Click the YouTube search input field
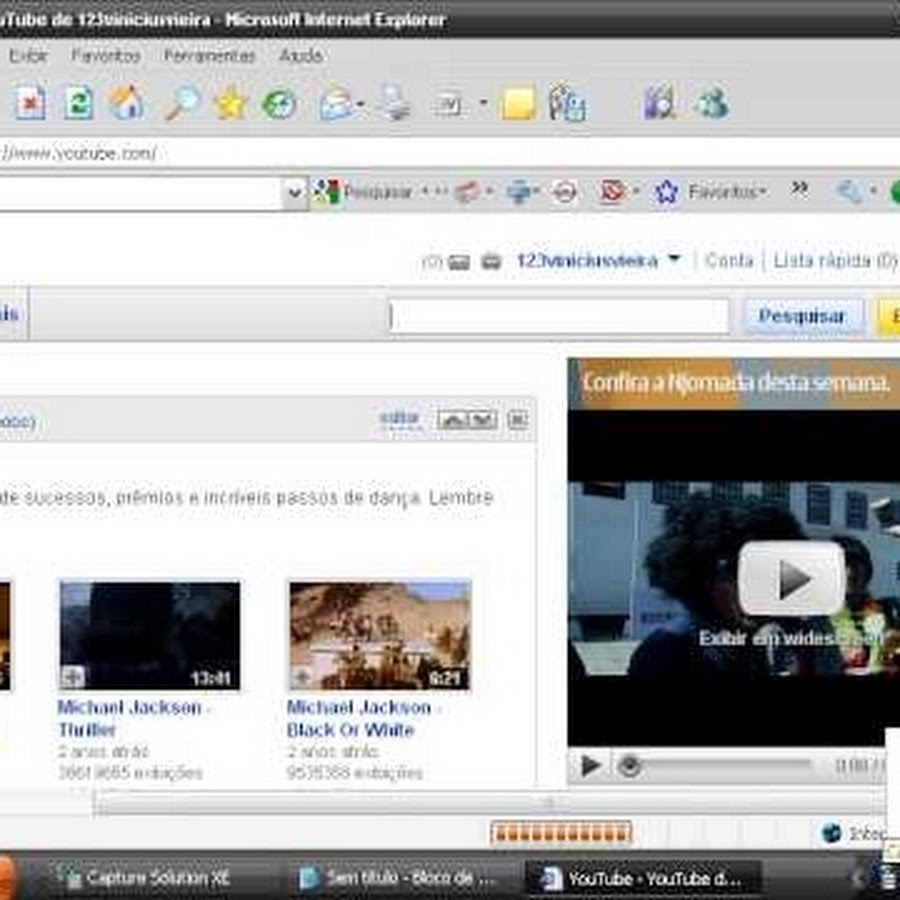 click(x=559, y=316)
